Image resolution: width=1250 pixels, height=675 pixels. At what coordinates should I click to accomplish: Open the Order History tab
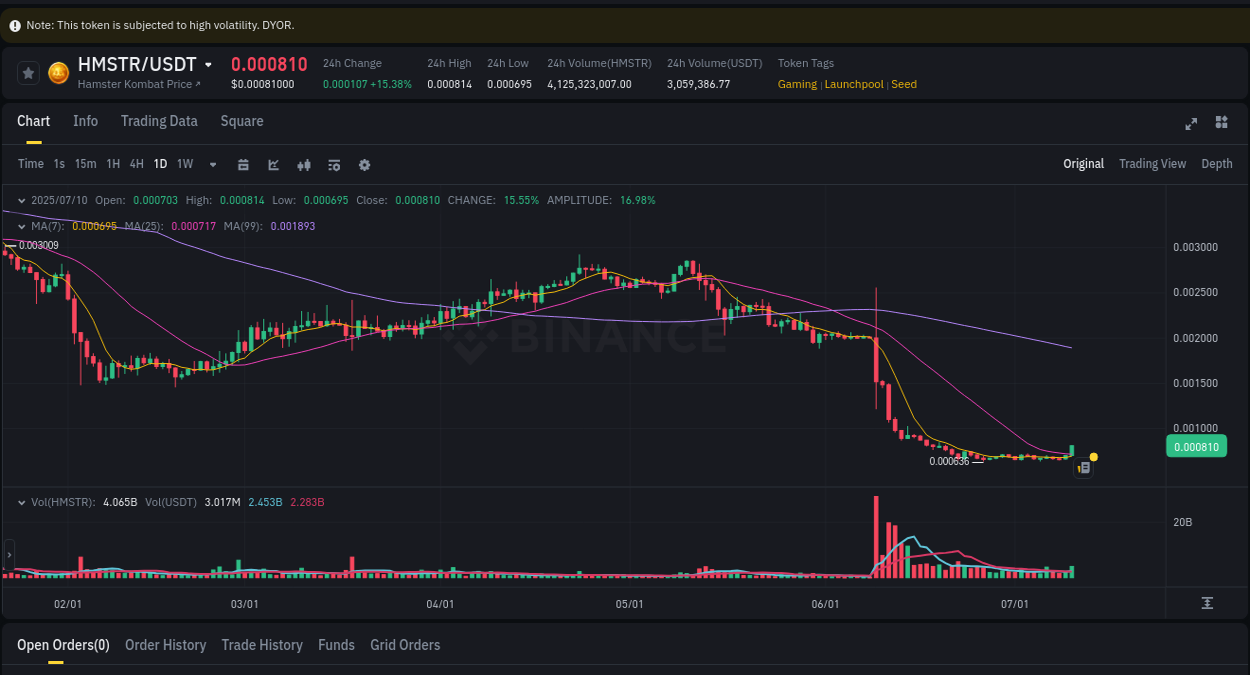tap(165, 645)
